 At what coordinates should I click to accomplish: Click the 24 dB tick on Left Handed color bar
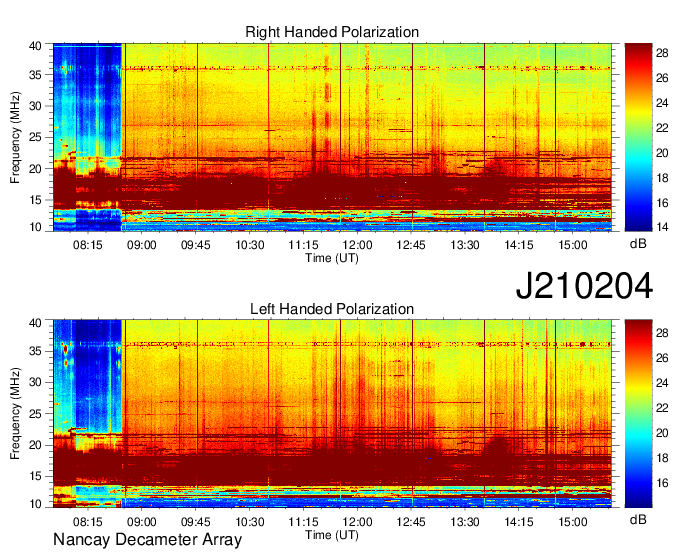point(662,383)
